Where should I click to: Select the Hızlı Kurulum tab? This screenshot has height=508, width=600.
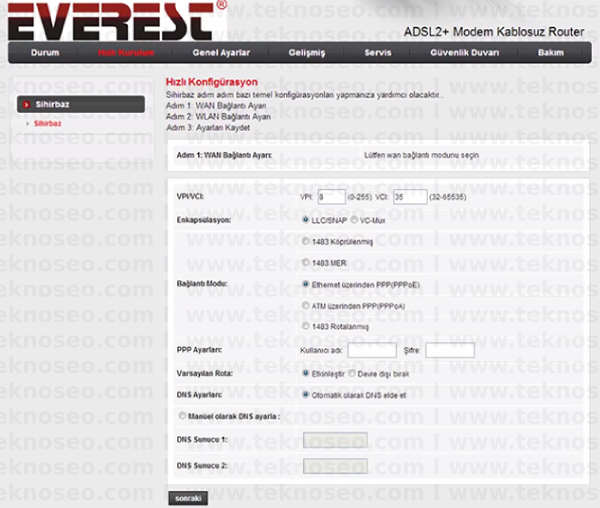pyautogui.click(x=126, y=53)
